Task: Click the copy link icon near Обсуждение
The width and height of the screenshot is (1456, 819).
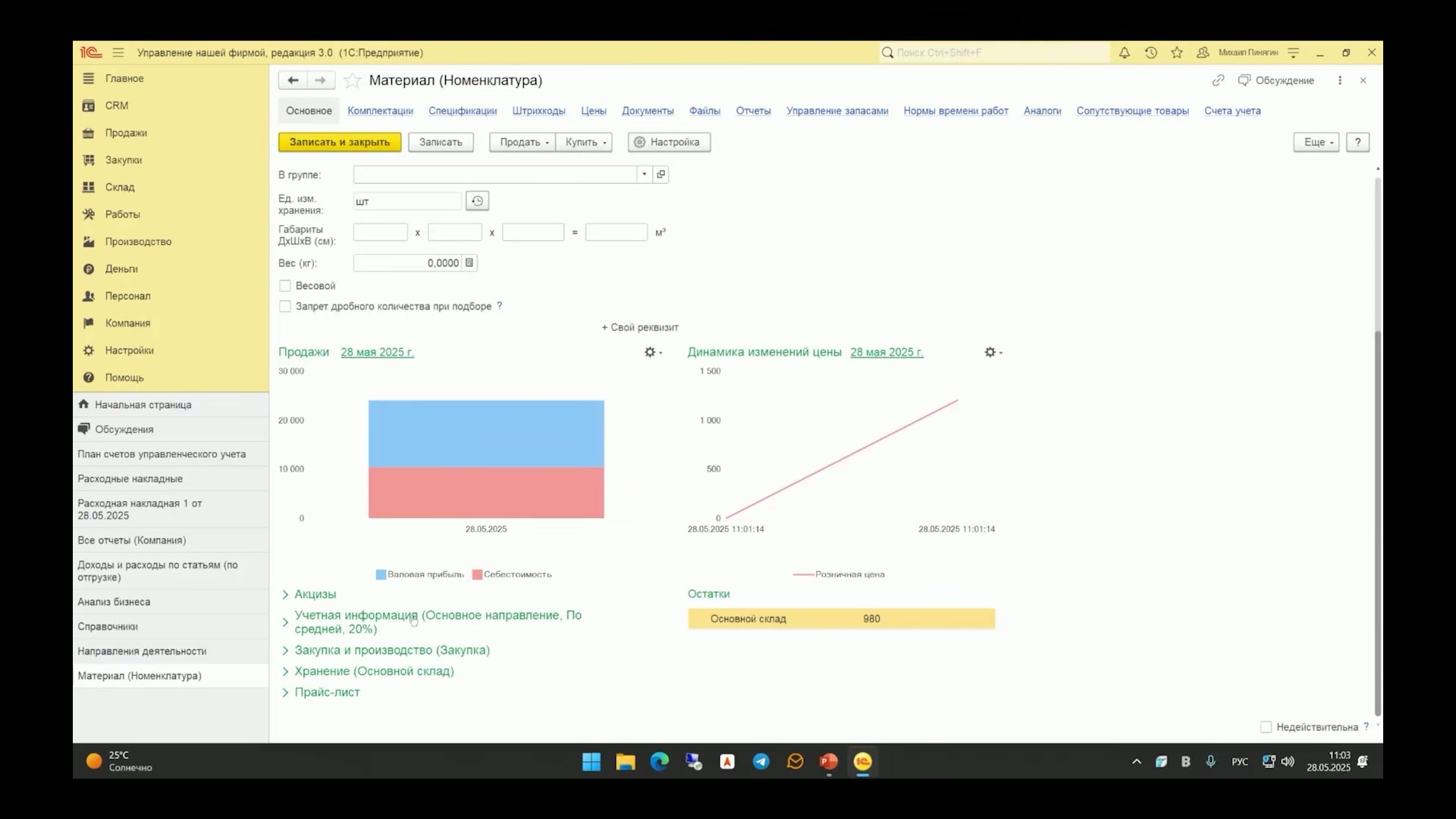Action: [x=1218, y=80]
